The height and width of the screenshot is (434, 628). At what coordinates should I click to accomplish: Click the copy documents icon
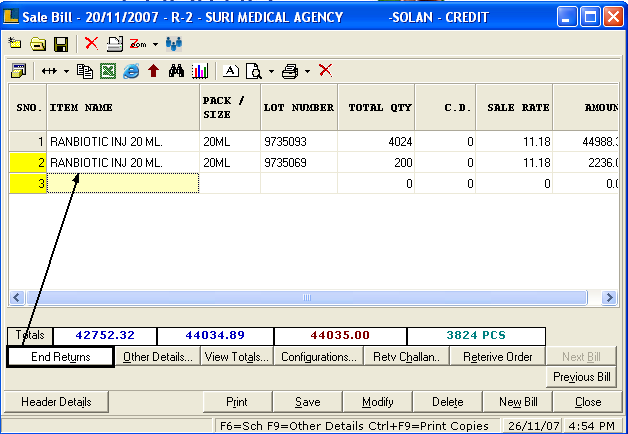point(85,71)
